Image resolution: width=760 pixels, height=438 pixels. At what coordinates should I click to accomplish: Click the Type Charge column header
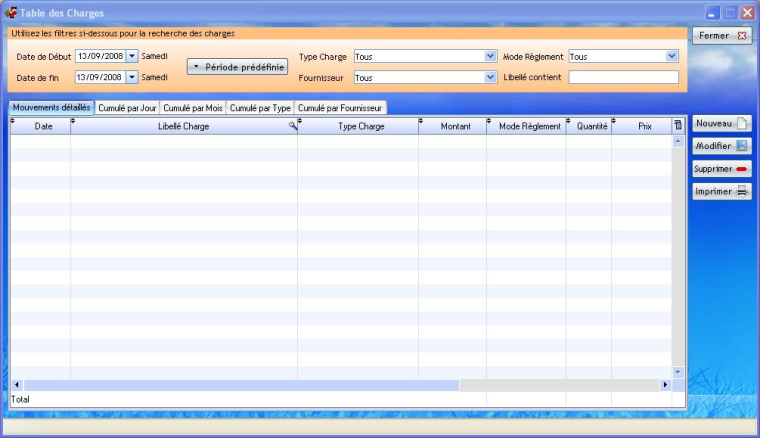pos(358,126)
